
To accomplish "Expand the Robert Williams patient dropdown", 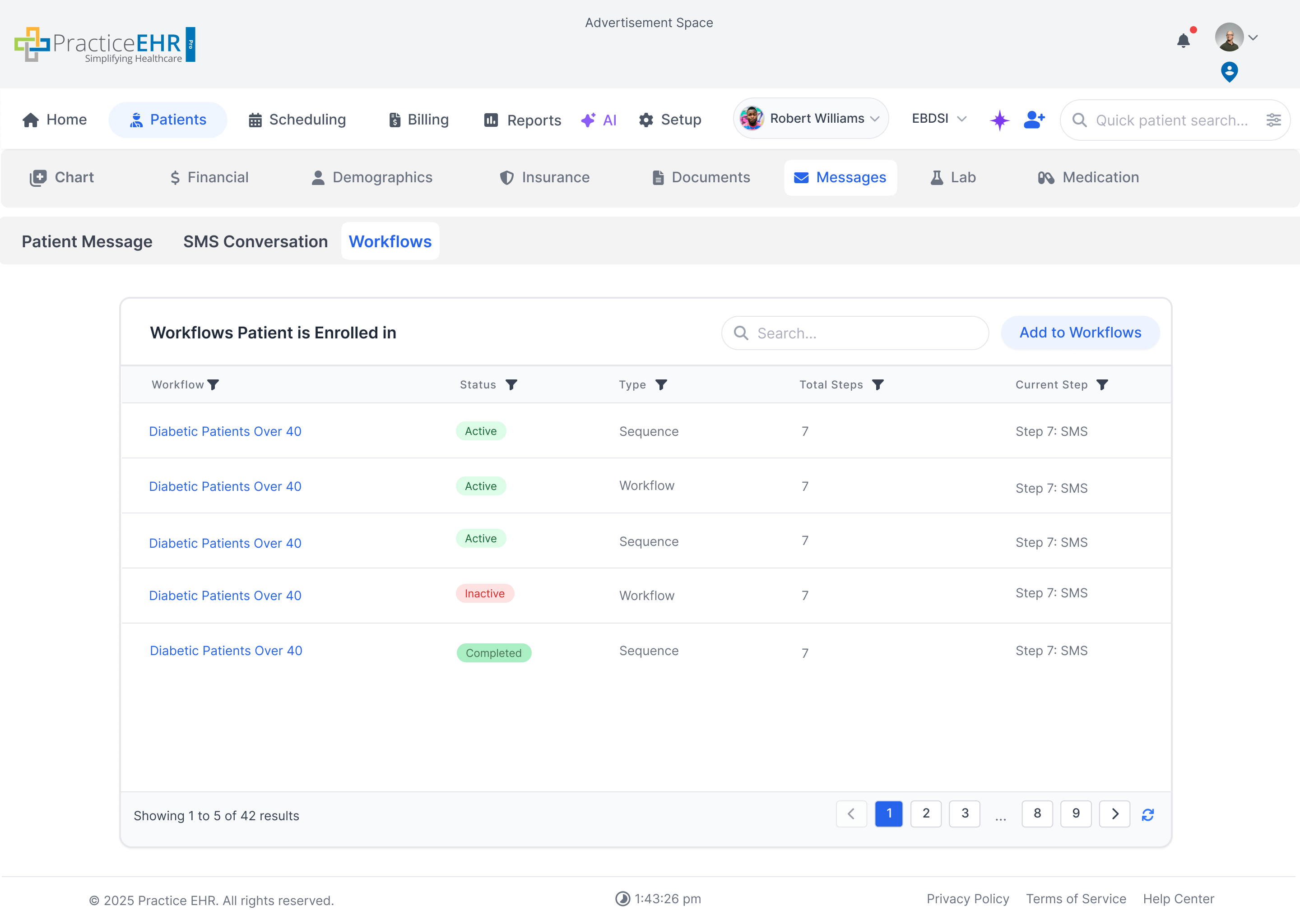I will coord(875,119).
